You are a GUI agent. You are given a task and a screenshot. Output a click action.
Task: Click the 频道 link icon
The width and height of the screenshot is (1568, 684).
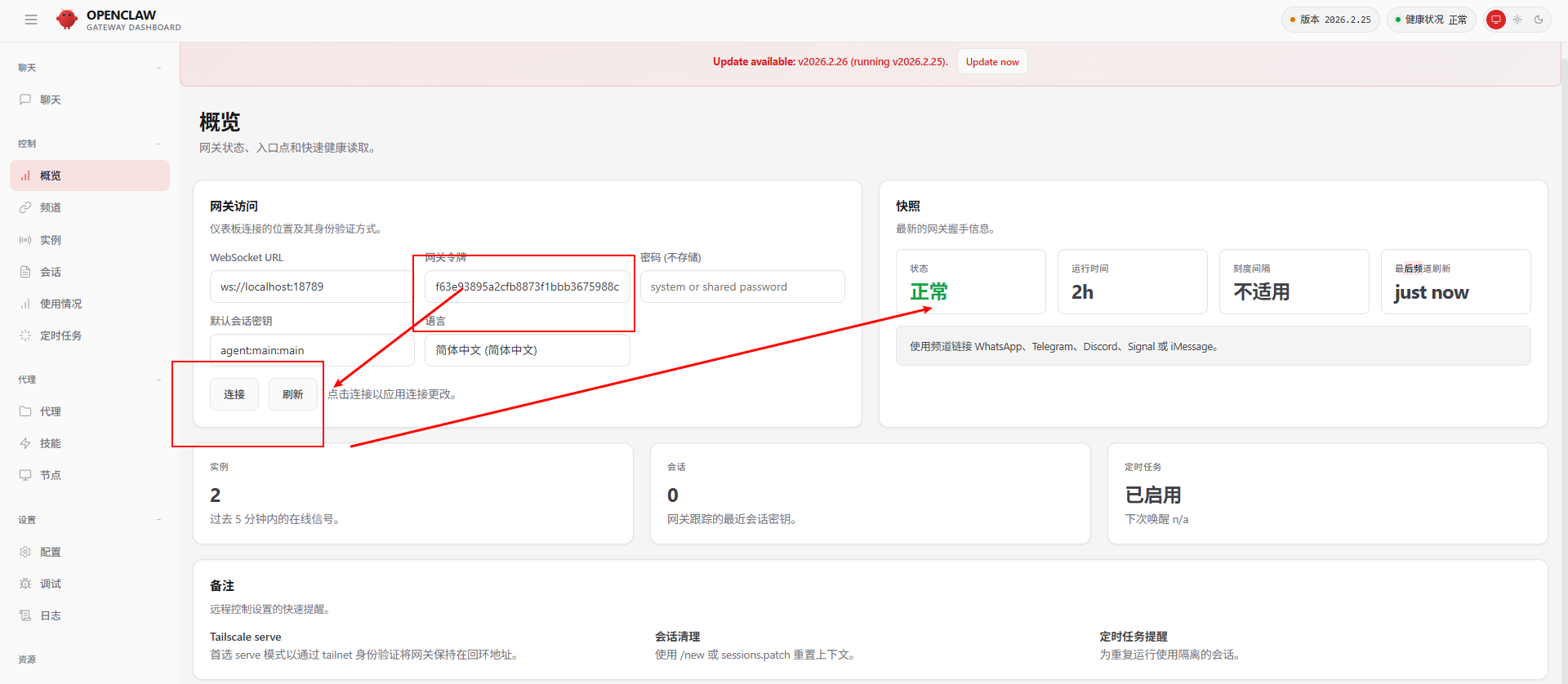(25, 207)
